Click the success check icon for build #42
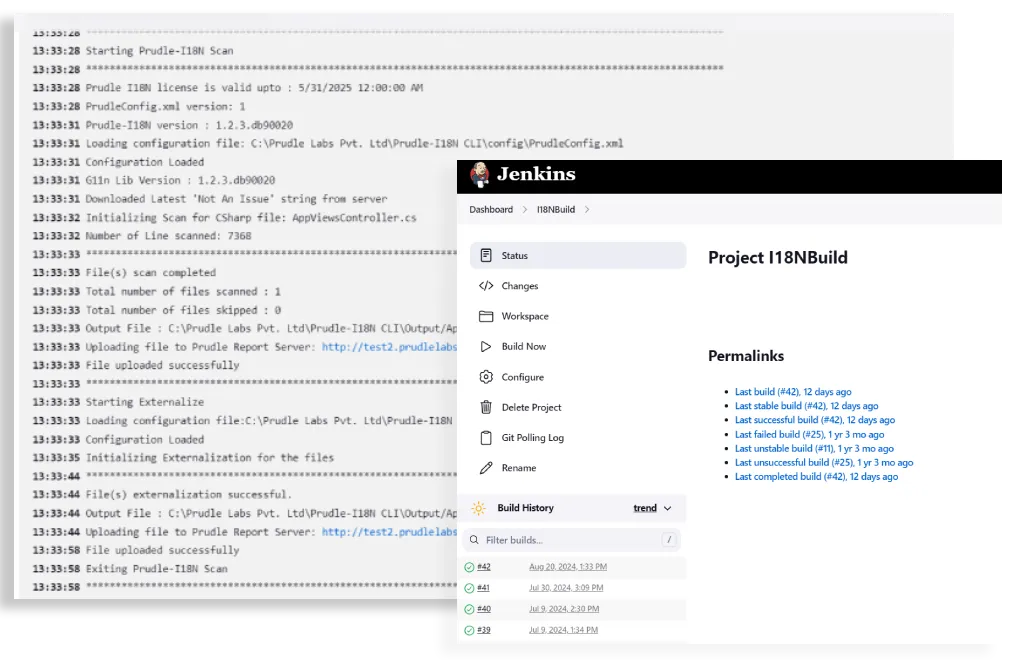Screen dimensions: 1024x660 click(469, 567)
